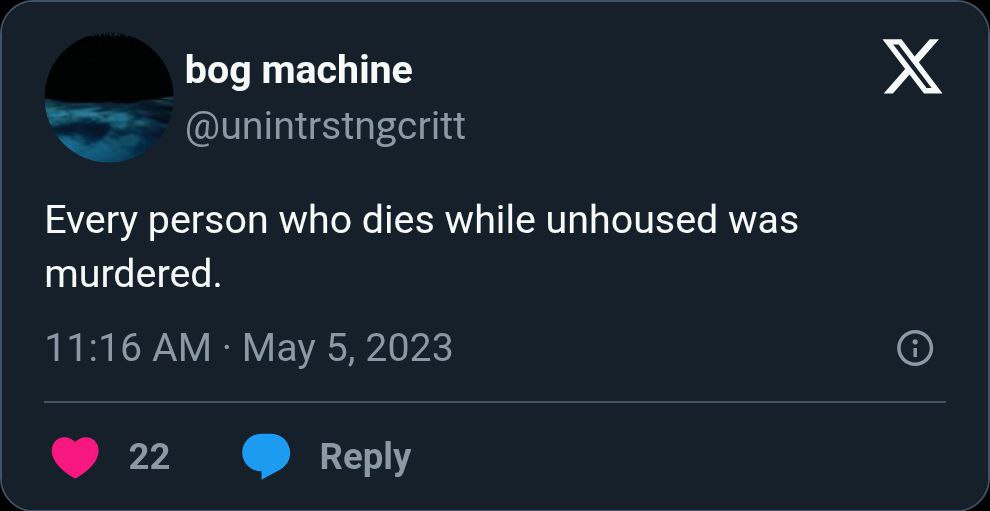Click the "Reply" text label

point(365,457)
